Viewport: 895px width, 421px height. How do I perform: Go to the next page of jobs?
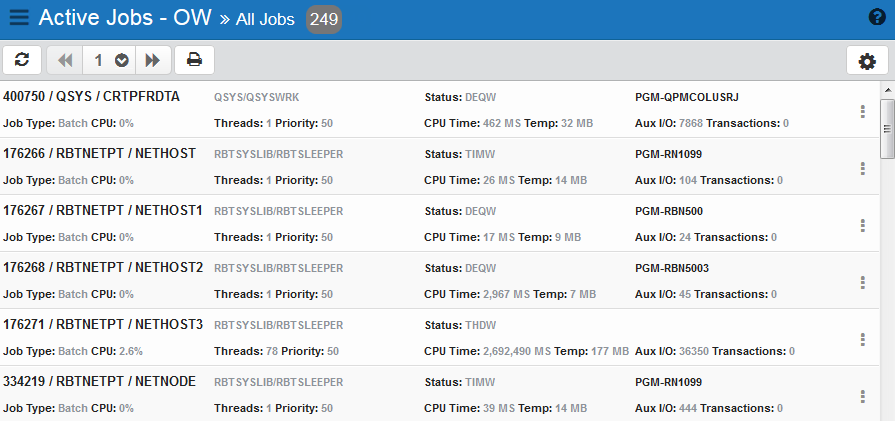point(152,60)
